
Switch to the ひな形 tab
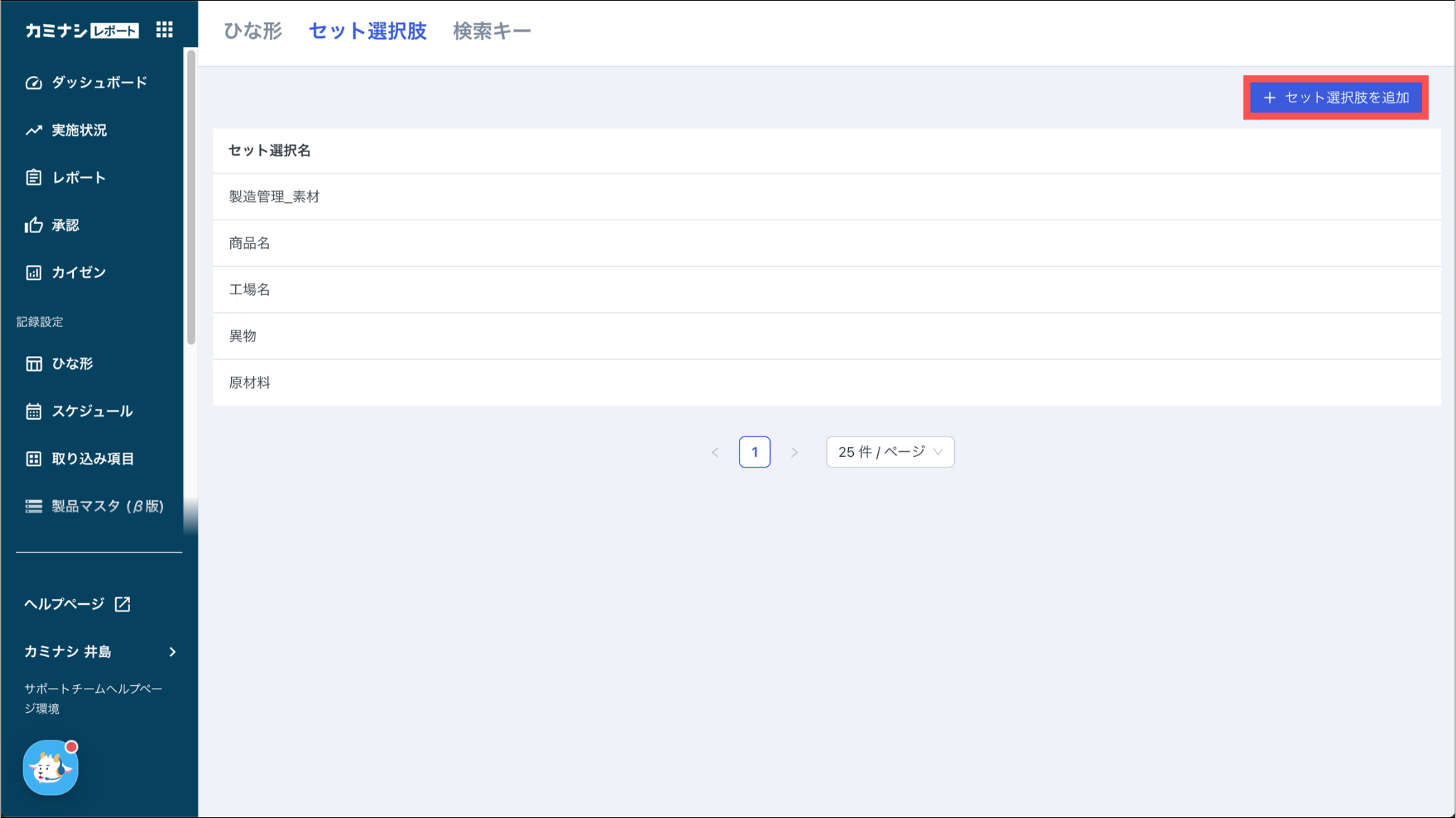pyautogui.click(x=252, y=31)
